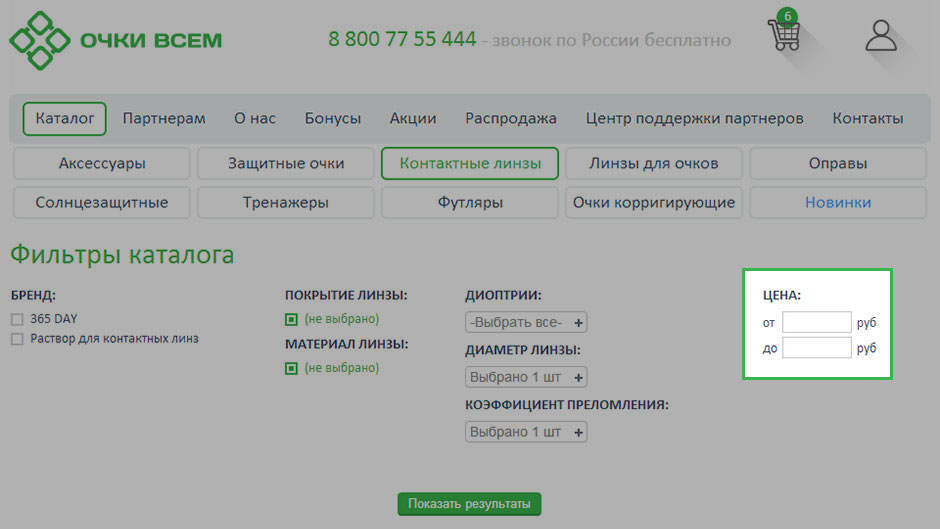The height and width of the screenshot is (529, 940).
Task: Click the minimum price 'от' field
Action: [x=816, y=322]
